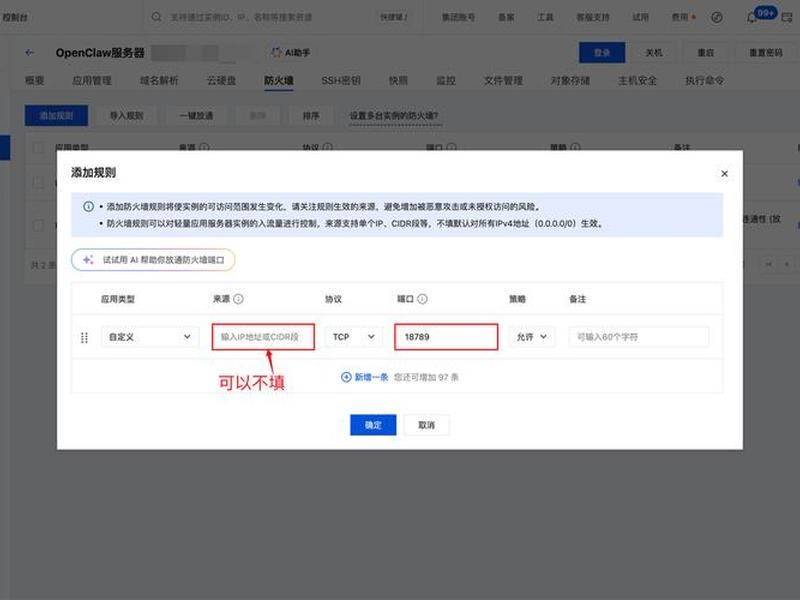Viewport: 800px width, 600px height.
Task: Click the info icon next to 来源 in dialog
Action: pos(238,299)
